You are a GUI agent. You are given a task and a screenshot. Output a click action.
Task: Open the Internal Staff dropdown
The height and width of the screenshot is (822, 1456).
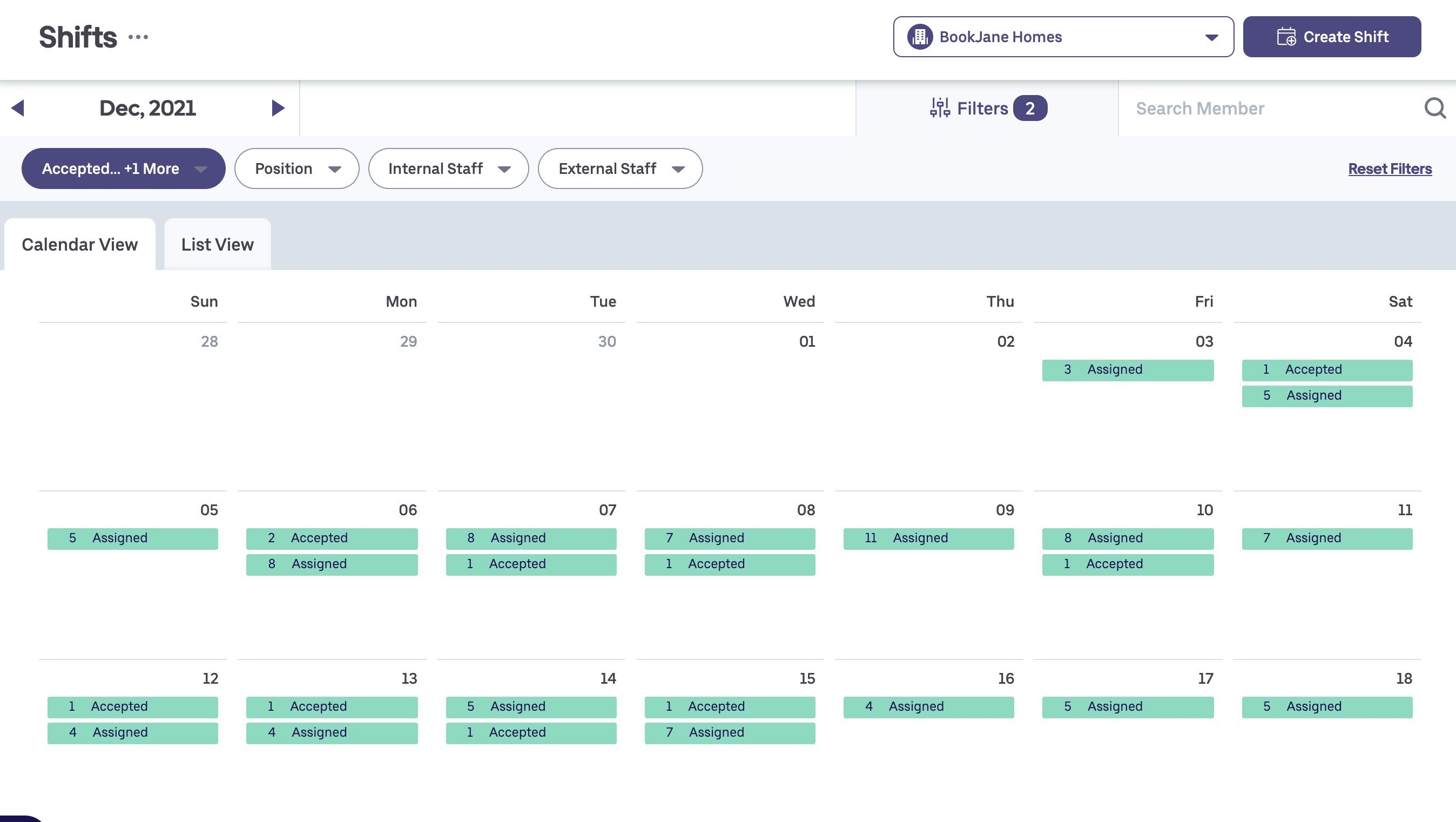tap(448, 169)
